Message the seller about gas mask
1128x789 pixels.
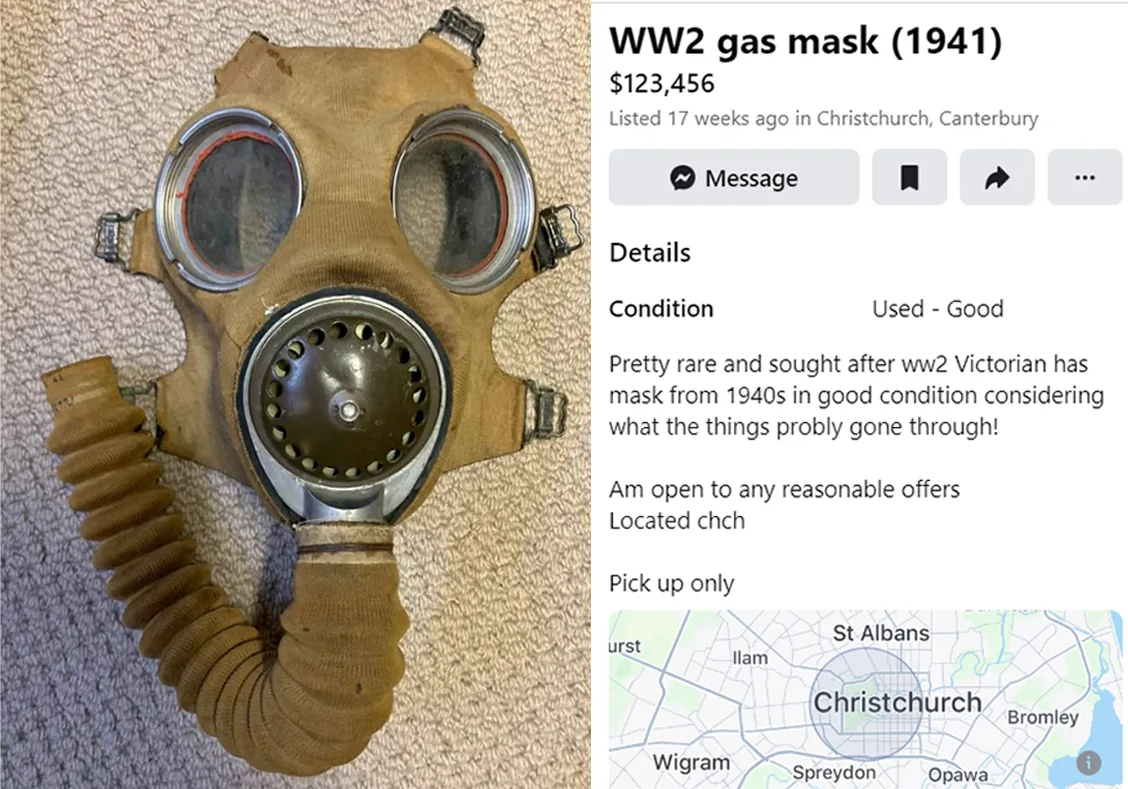click(734, 177)
